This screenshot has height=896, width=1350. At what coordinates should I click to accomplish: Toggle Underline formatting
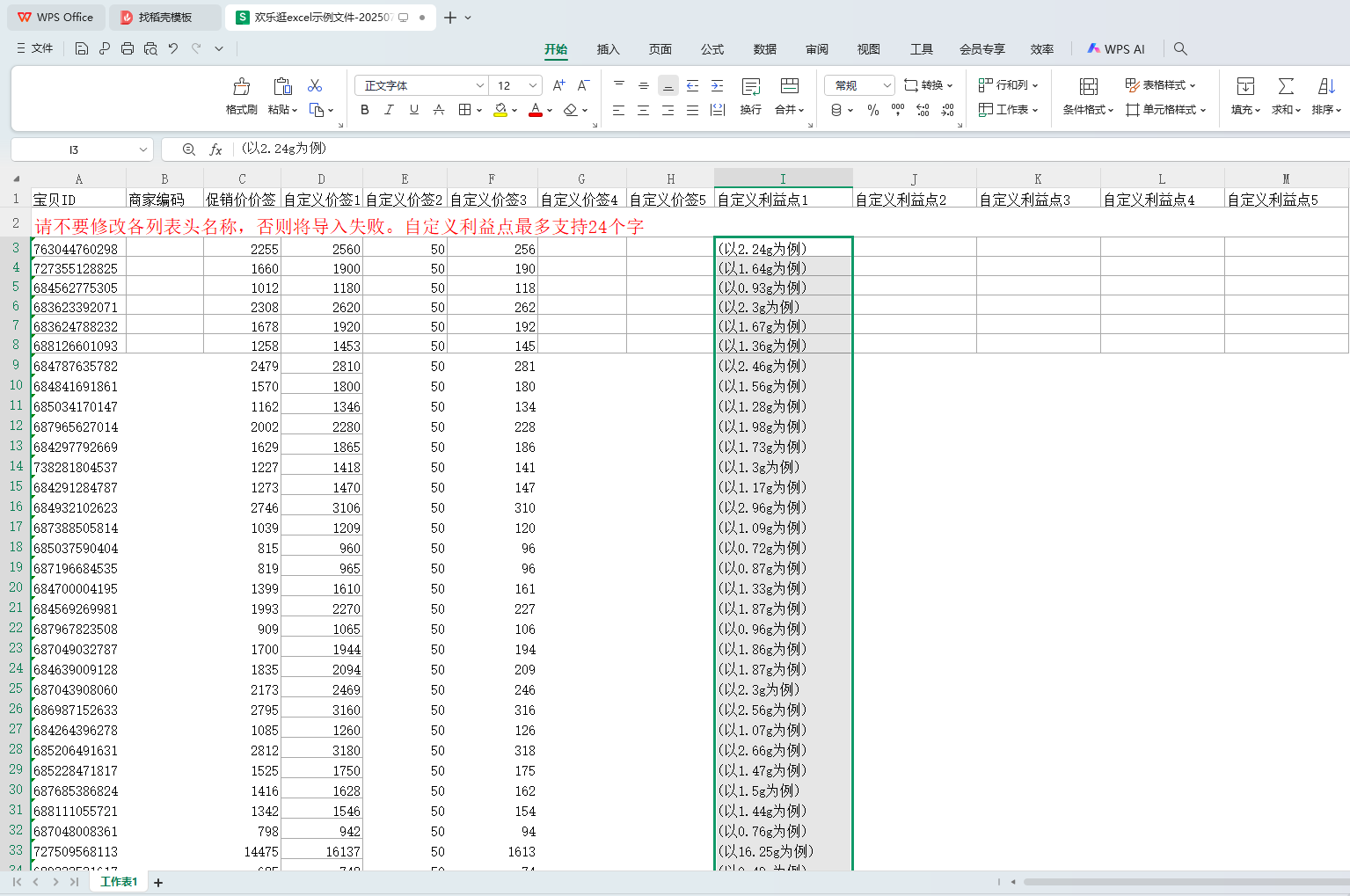413,110
